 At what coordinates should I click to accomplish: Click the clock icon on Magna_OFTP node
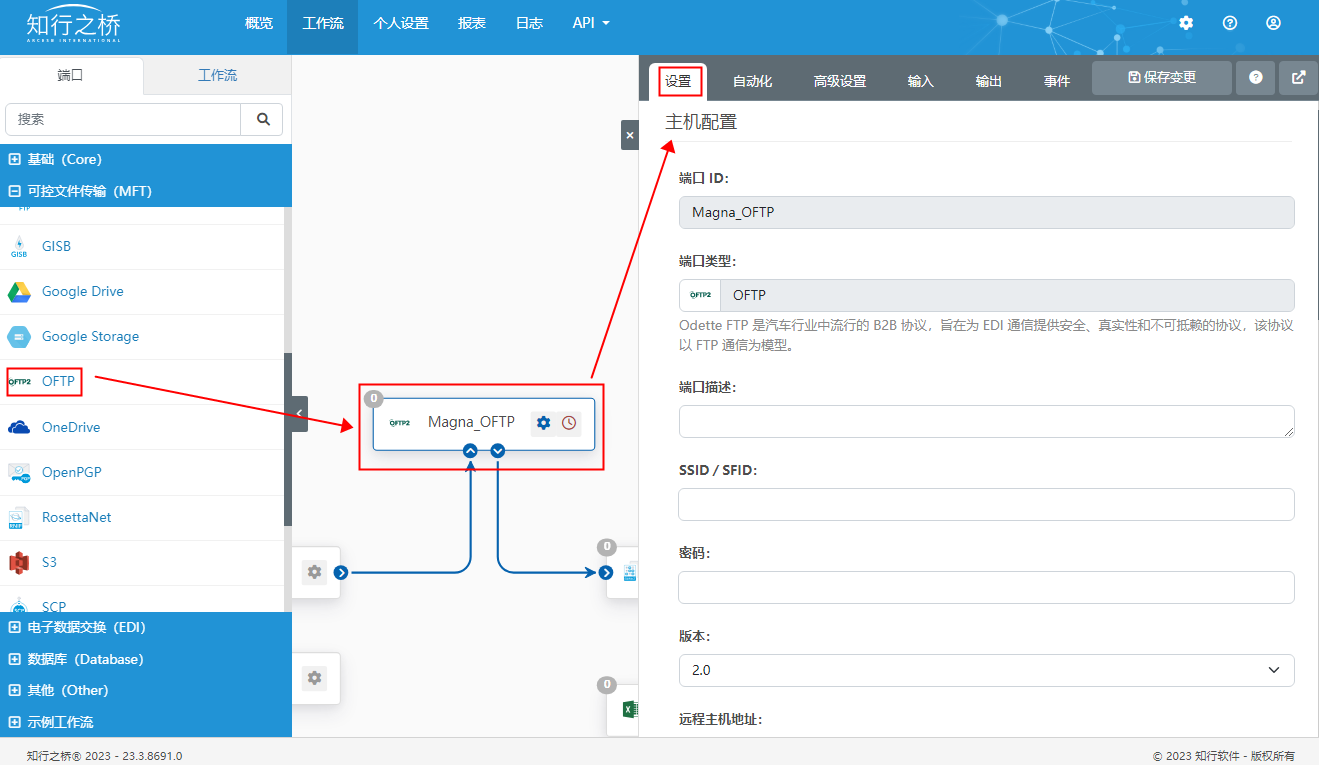pos(569,423)
